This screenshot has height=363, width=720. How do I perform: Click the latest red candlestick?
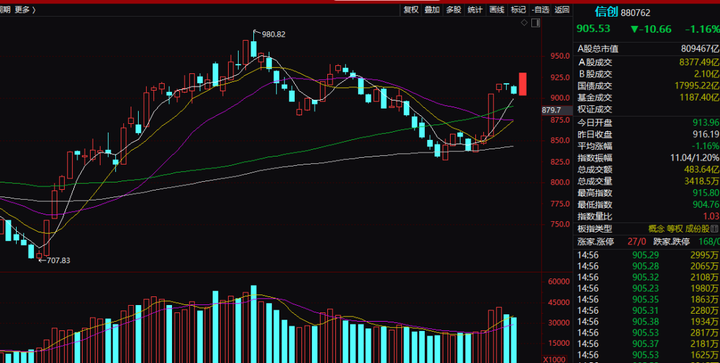pos(523,84)
